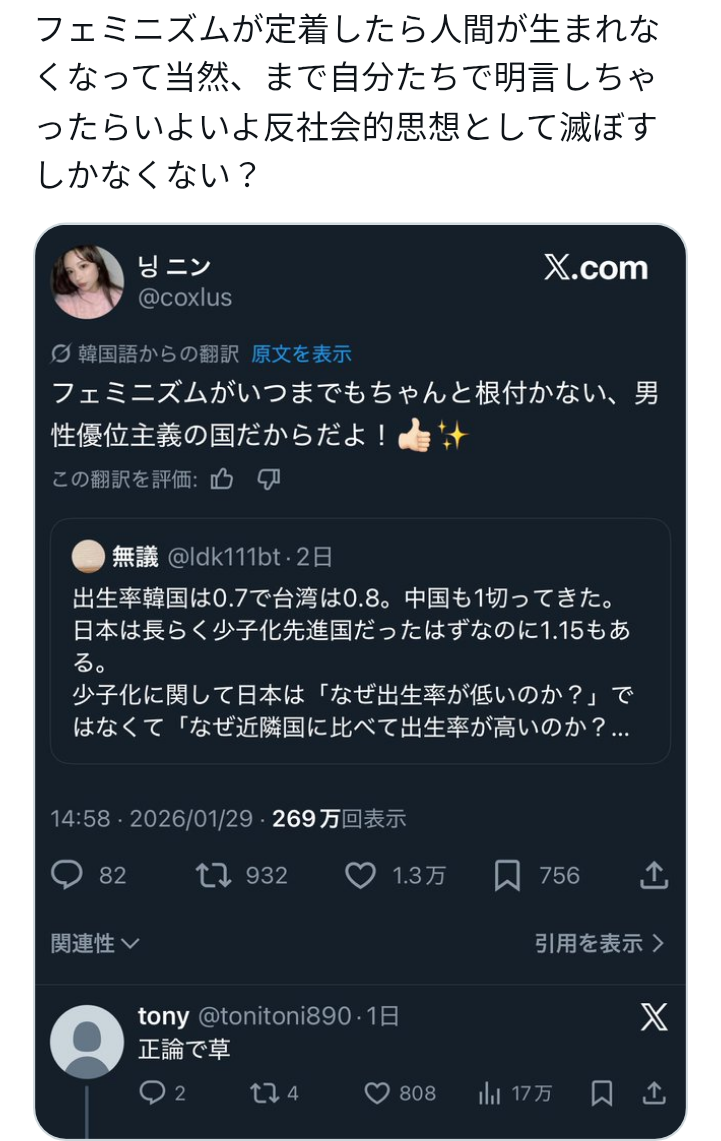Open tony's default avatar profile

87,1042
